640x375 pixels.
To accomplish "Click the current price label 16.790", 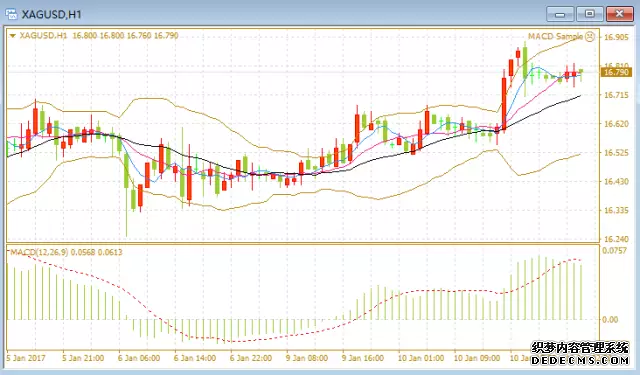I will [616, 72].
